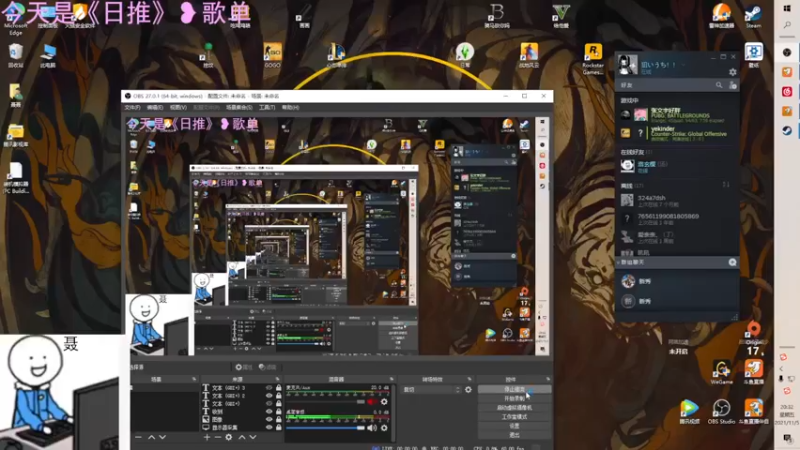This screenshot has width=800, height=450.
Task: Open 文件(F) menu in OBS
Action: coord(132,108)
